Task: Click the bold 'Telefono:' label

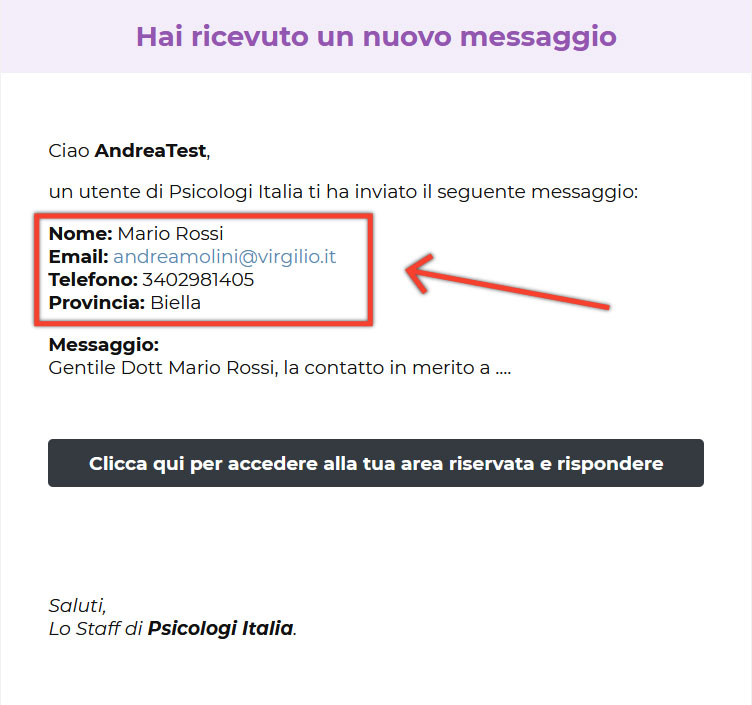Action: pyautogui.click(x=94, y=280)
